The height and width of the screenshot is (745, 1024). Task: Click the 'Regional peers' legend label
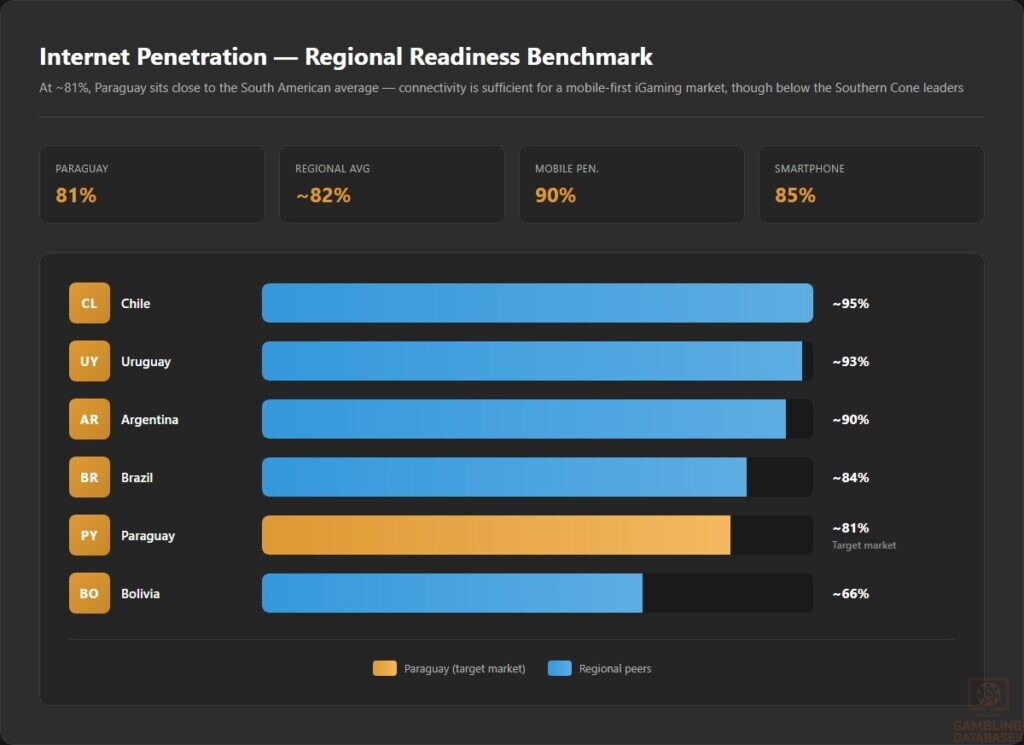[615, 669]
